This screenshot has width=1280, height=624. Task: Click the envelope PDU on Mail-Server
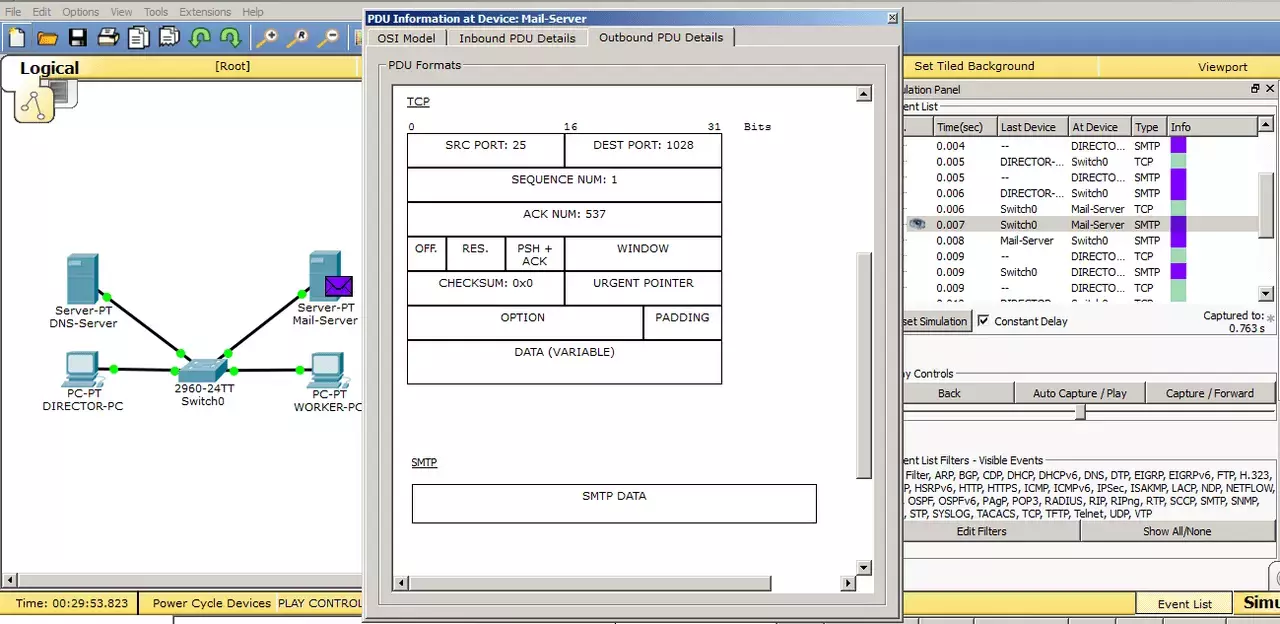(x=339, y=287)
